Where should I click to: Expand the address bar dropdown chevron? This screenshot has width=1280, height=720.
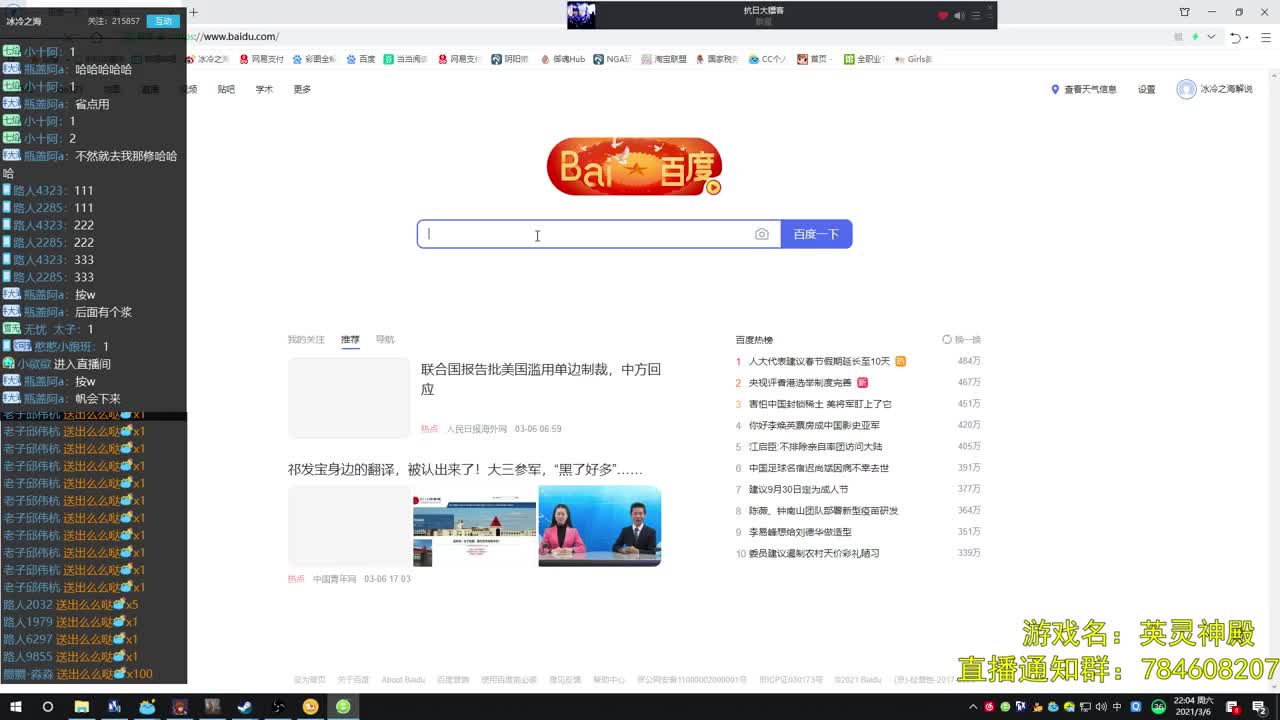click(1211, 37)
